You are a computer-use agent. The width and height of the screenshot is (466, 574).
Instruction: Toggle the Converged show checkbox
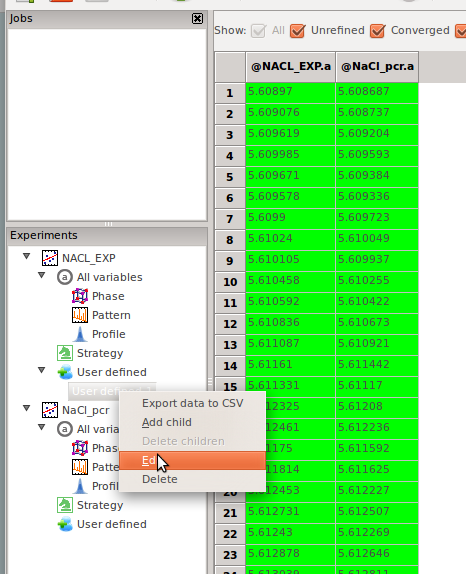[377, 31]
